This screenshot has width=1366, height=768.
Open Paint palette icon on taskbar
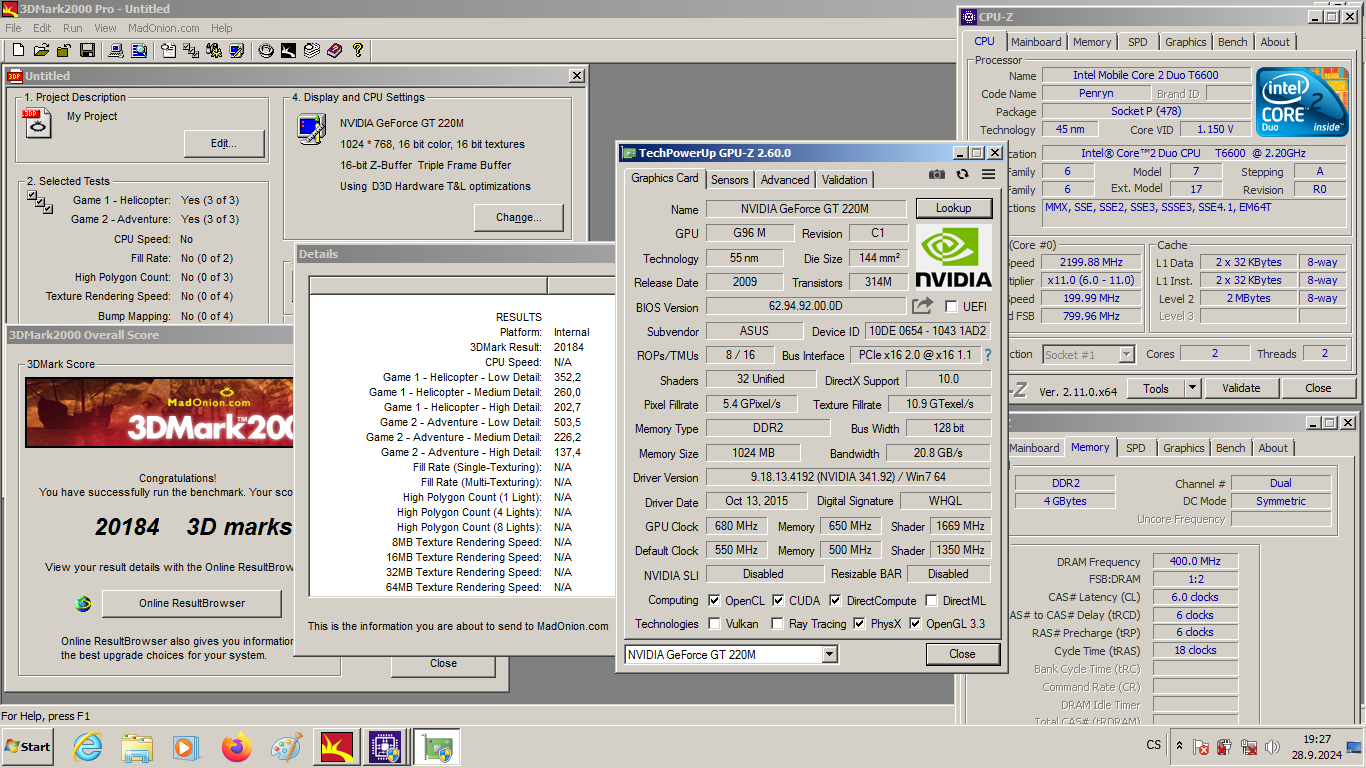pyautogui.click(x=287, y=747)
